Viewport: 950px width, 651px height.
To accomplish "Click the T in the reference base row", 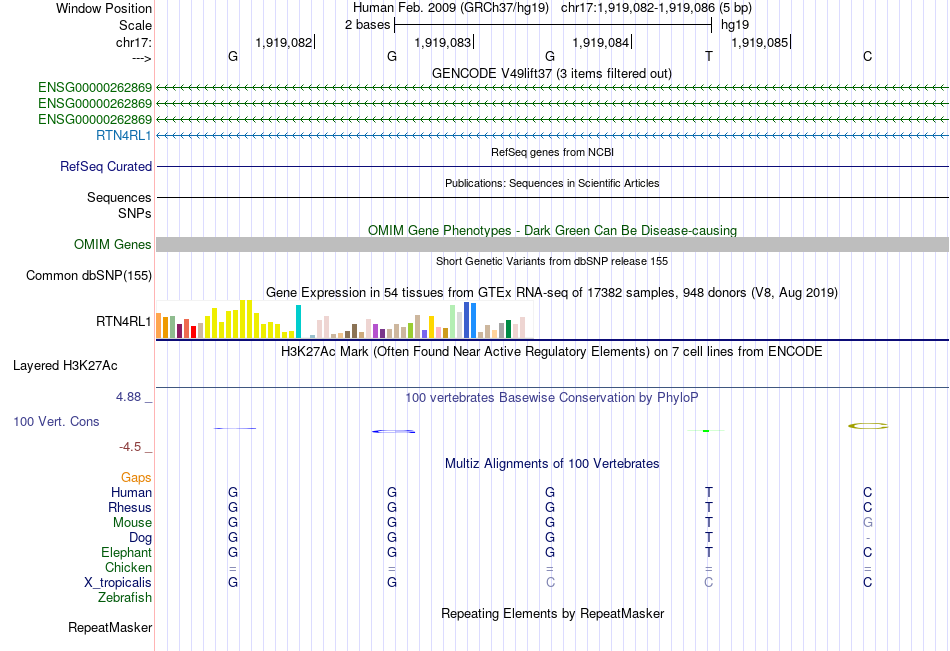I will [x=709, y=56].
